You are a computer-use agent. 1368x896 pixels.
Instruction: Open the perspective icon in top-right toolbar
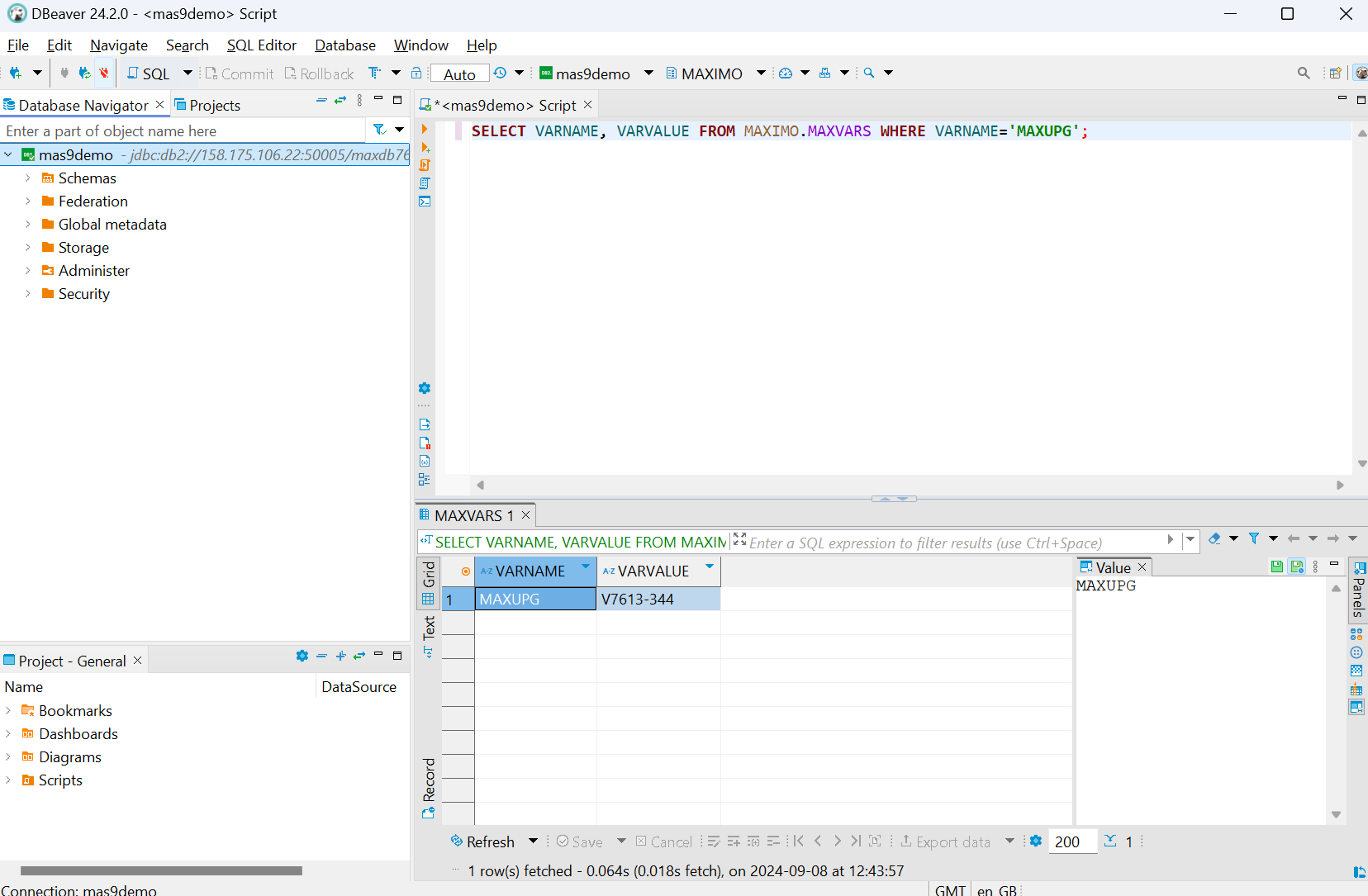click(1335, 73)
